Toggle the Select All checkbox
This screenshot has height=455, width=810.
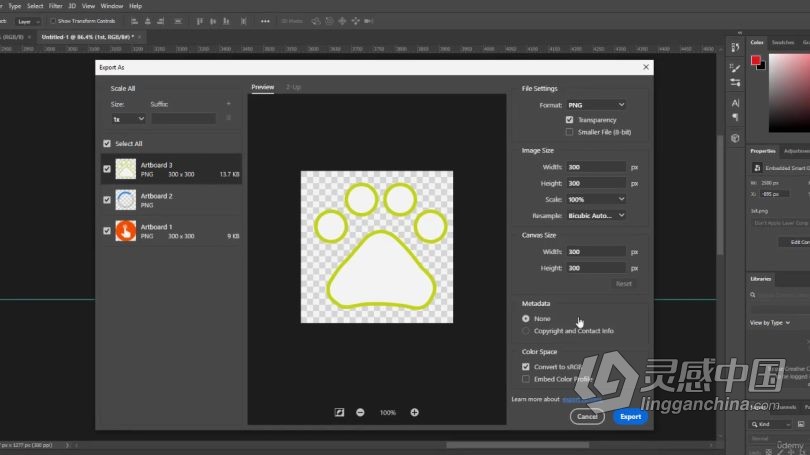(107, 144)
